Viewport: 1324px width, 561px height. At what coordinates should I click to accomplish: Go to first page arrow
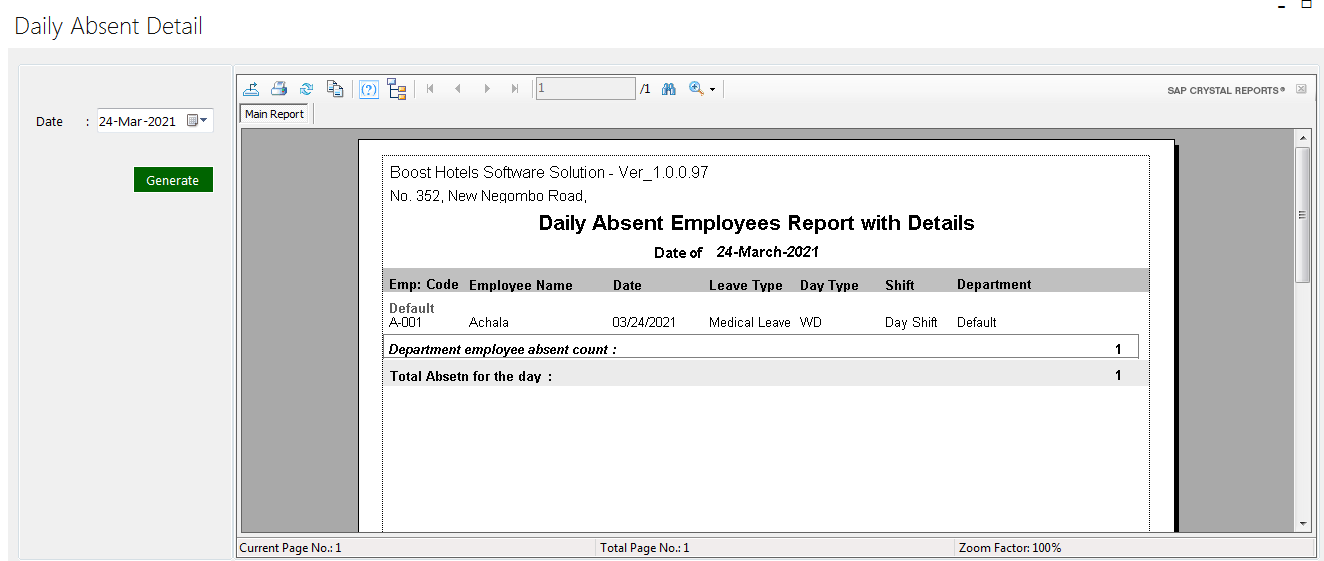(x=430, y=89)
